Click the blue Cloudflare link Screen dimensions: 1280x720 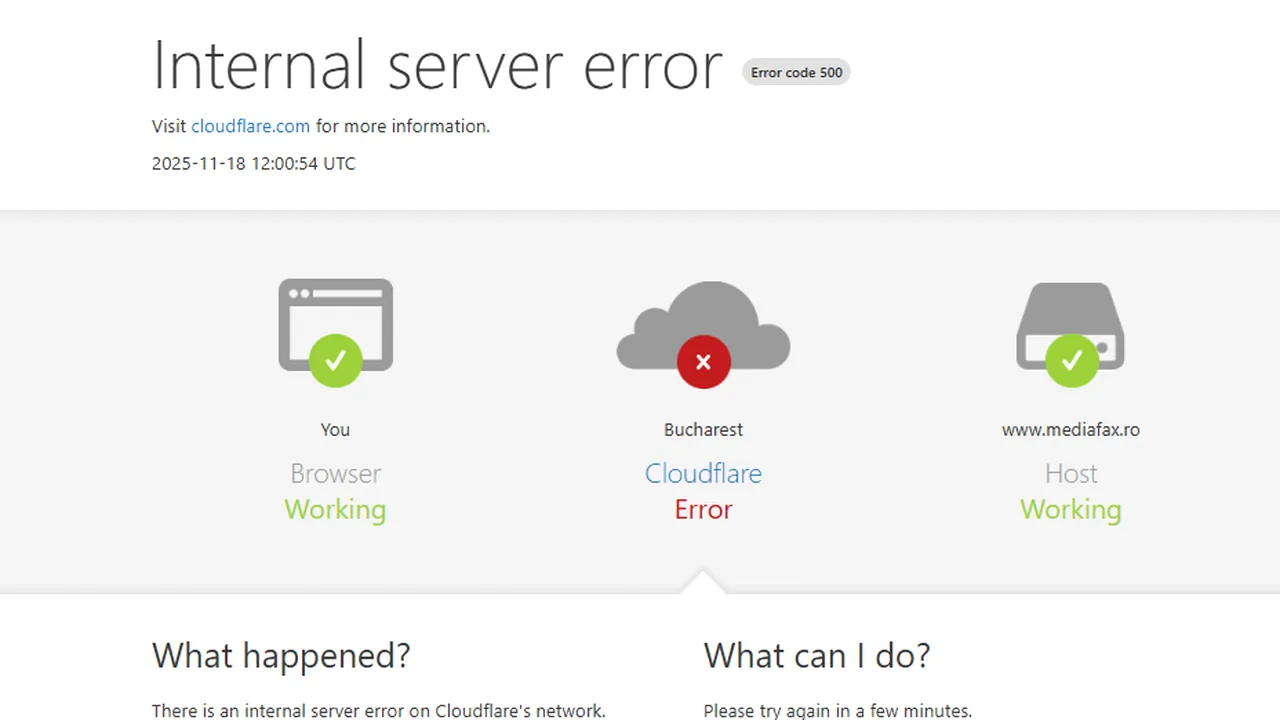(x=703, y=473)
